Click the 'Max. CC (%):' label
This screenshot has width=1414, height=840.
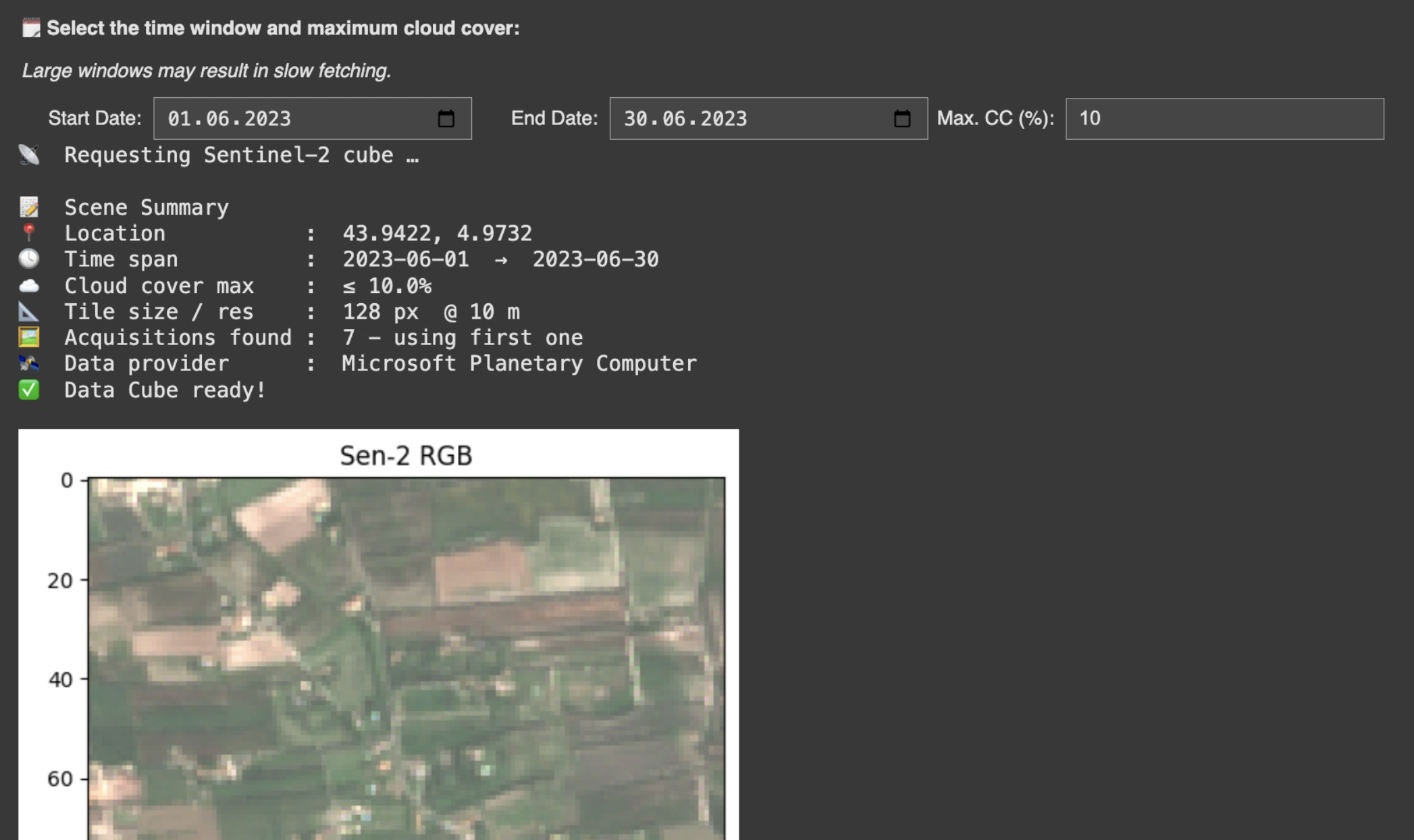pos(995,119)
